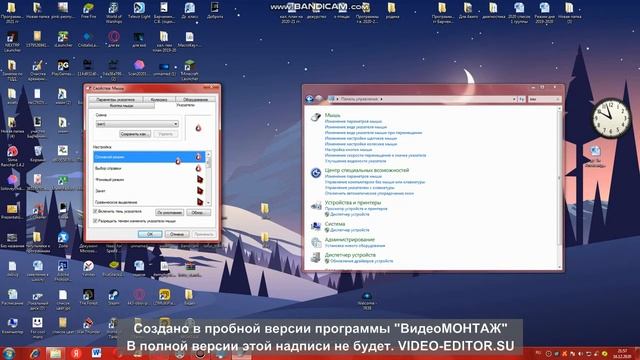Select 'Графическое выделение' pointer row
Image resolution: width=640 pixels, height=360 pixels.
point(149,202)
